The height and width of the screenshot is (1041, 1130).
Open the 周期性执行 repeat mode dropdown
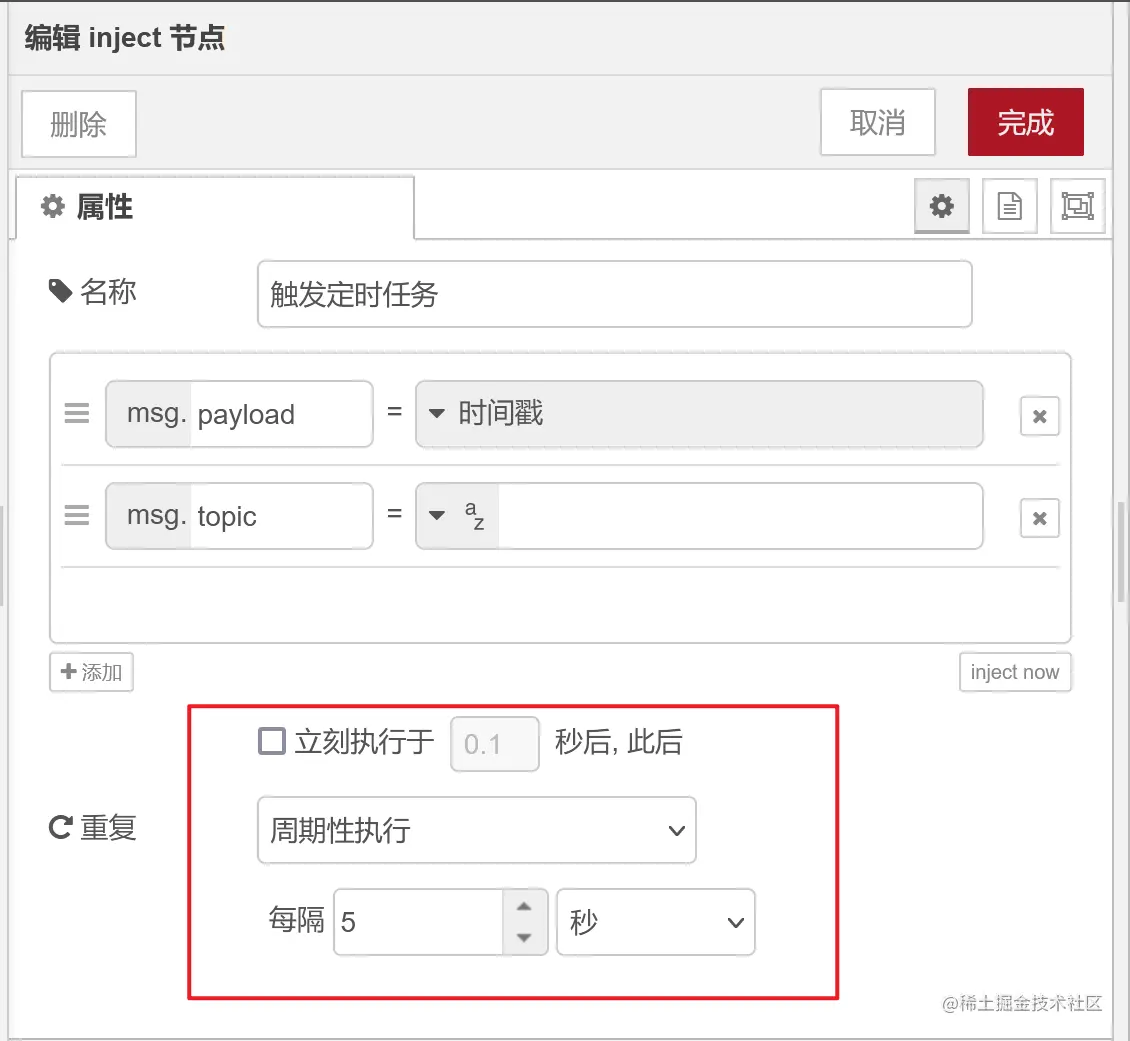[x=476, y=830]
